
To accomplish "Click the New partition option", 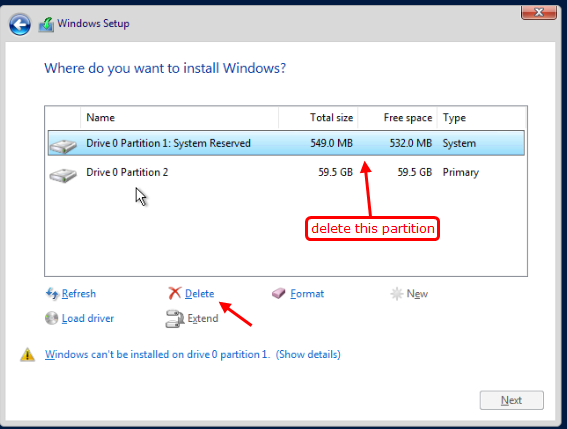I will [x=417, y=293].
